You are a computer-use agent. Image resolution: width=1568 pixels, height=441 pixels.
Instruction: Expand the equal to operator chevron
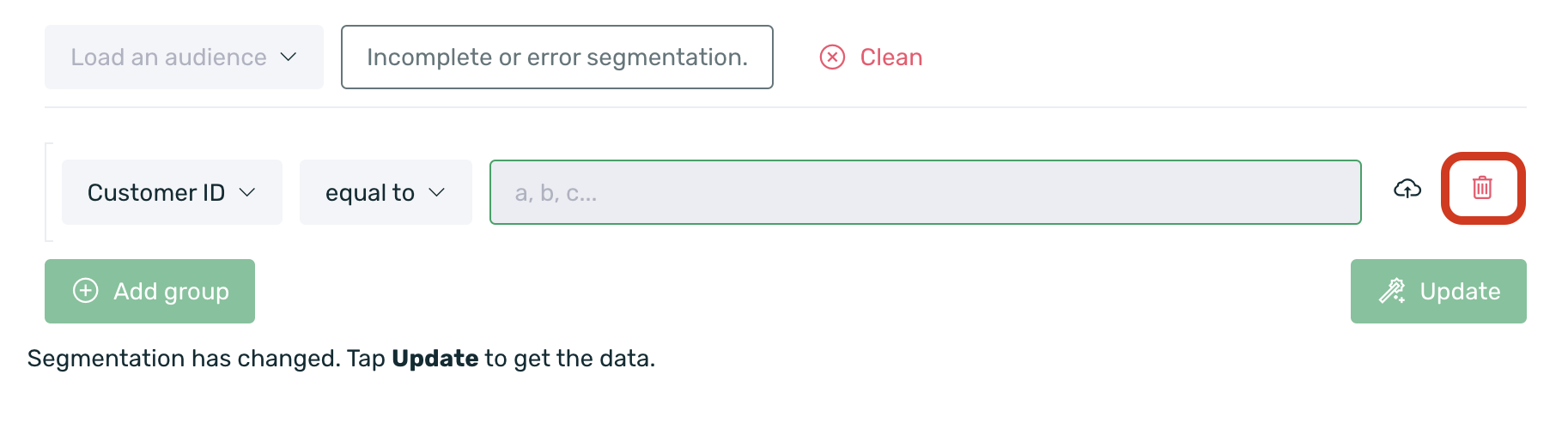pyautogui.click(x=436, y=192)
